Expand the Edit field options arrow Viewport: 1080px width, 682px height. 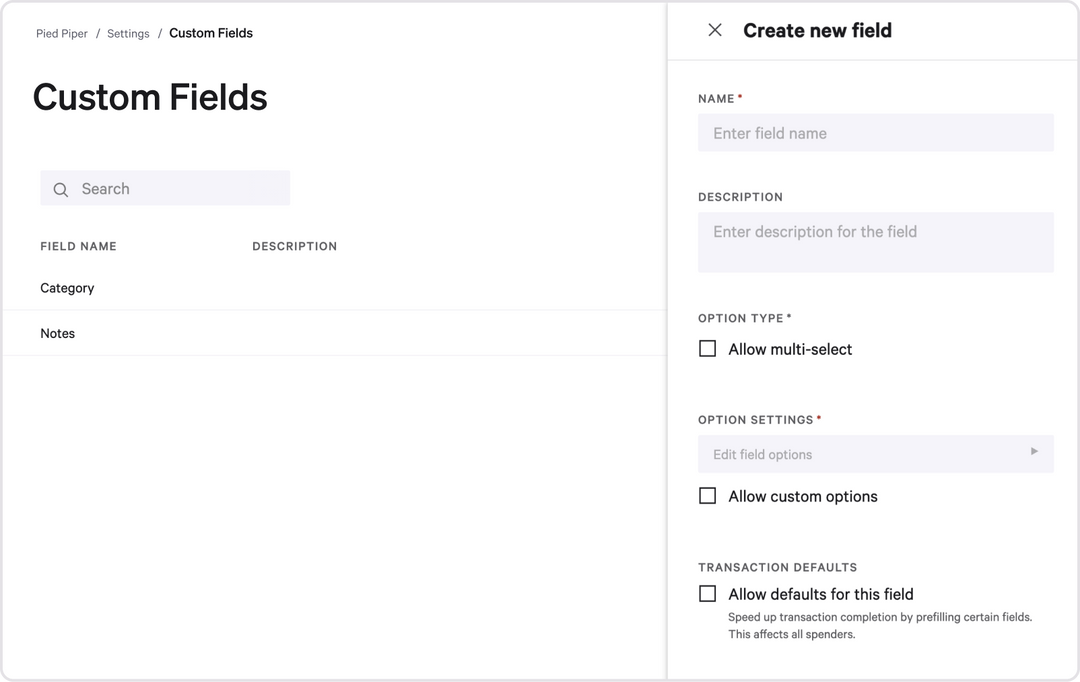point(1034,452)
